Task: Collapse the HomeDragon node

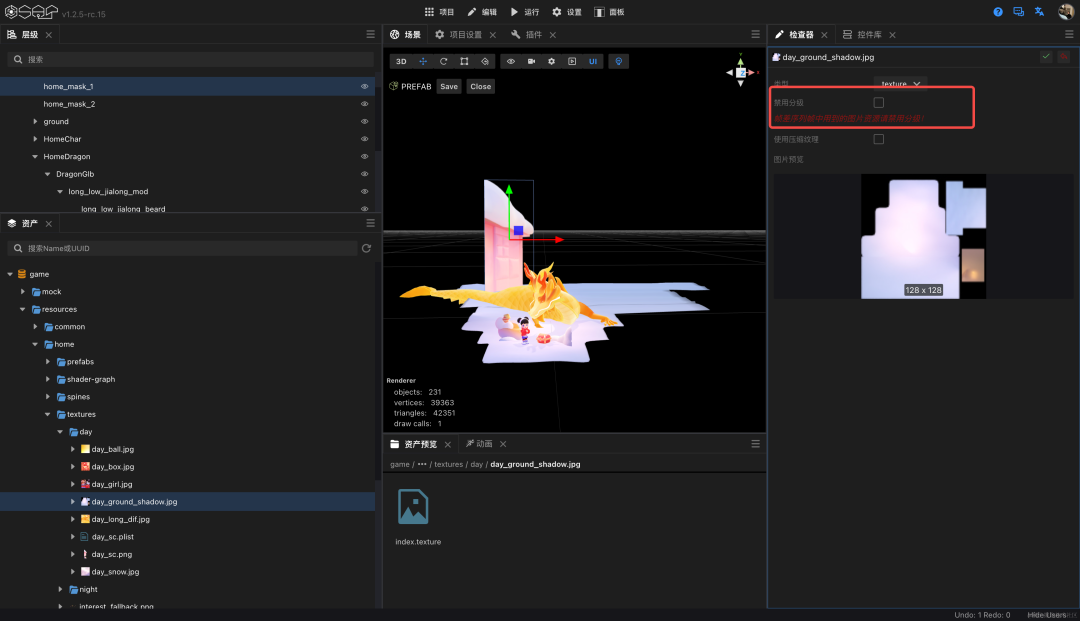Action: coord(35,156)
